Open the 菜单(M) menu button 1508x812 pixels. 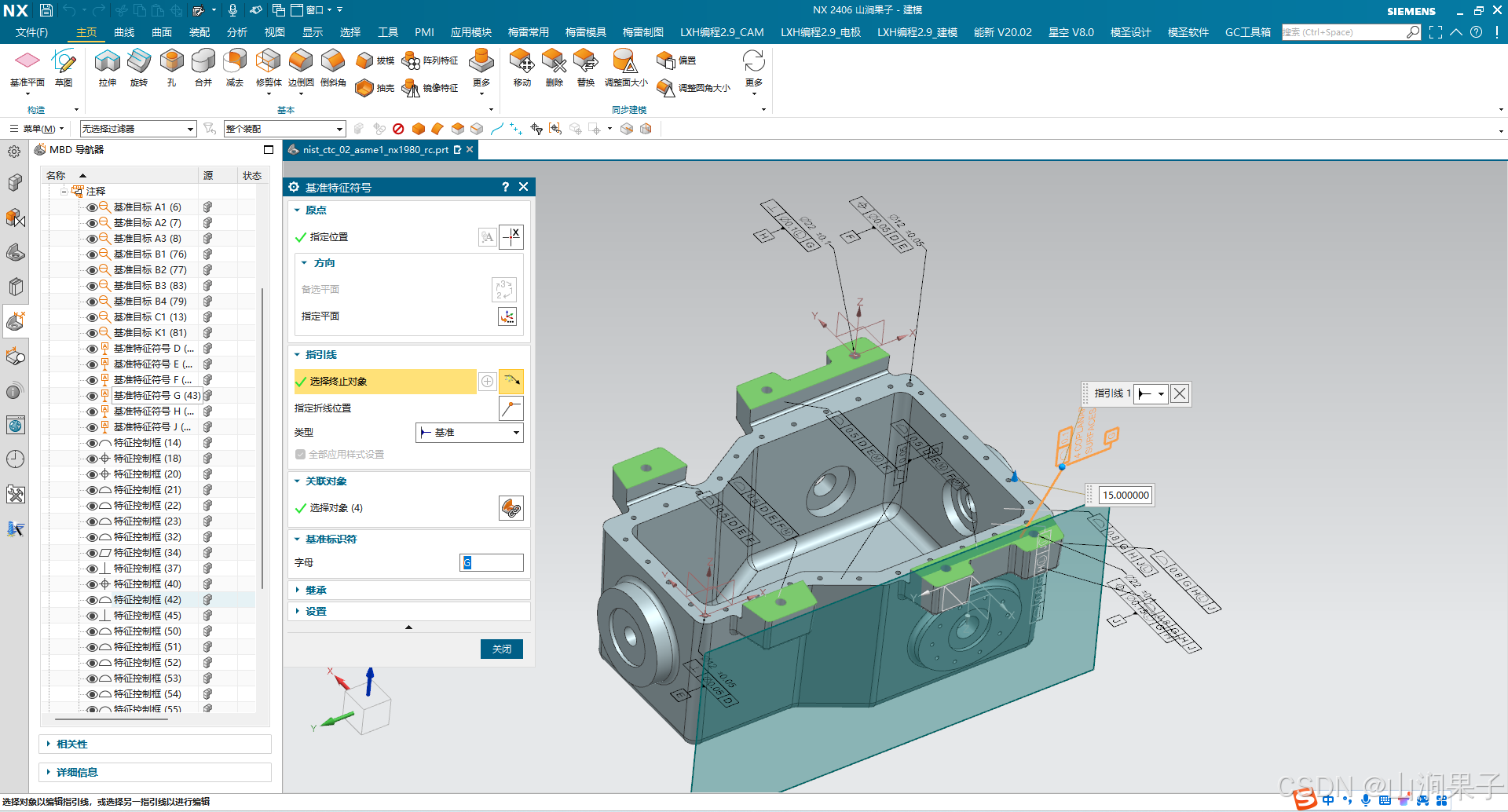pos(37,129)
